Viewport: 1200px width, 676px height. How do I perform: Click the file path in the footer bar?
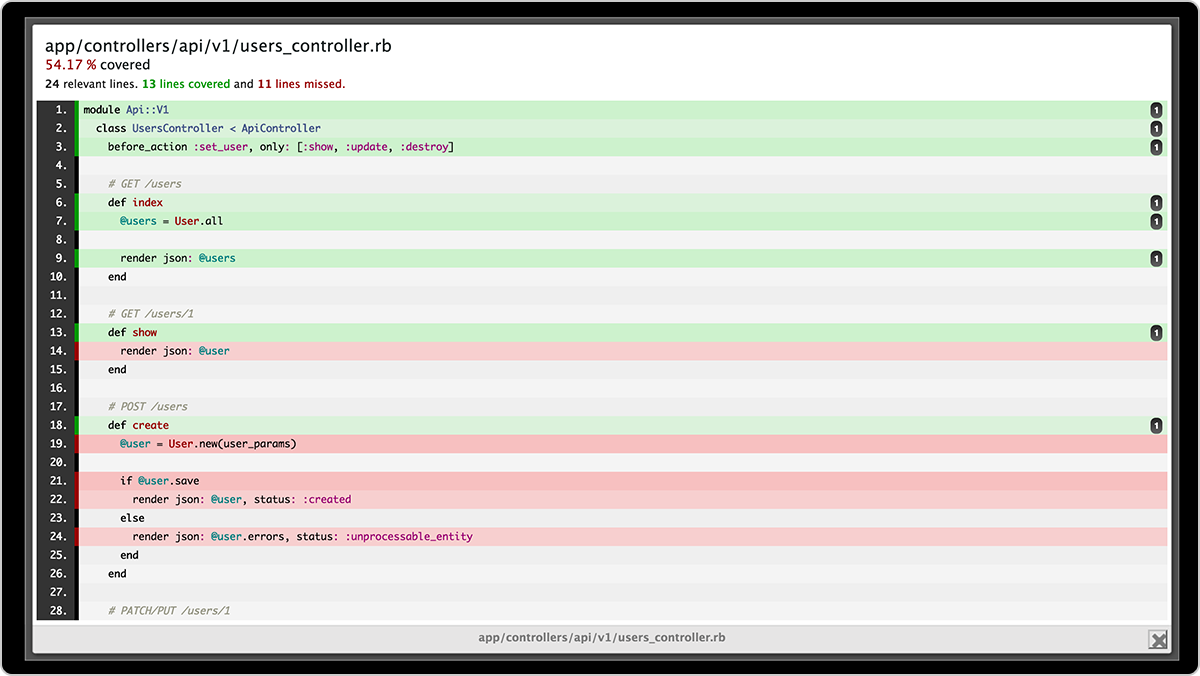[601, 637]
